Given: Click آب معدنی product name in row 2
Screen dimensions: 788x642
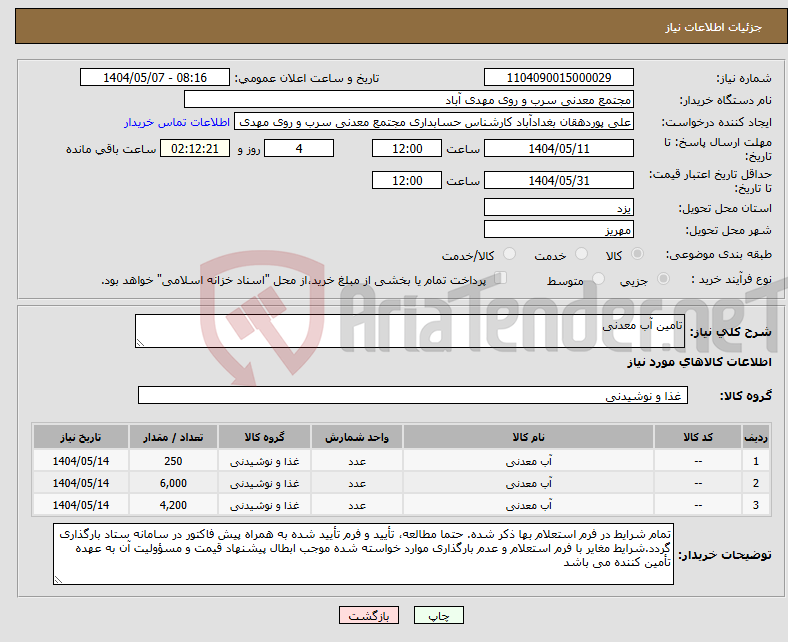Looking at the screenshot, I should click(528, 483).
